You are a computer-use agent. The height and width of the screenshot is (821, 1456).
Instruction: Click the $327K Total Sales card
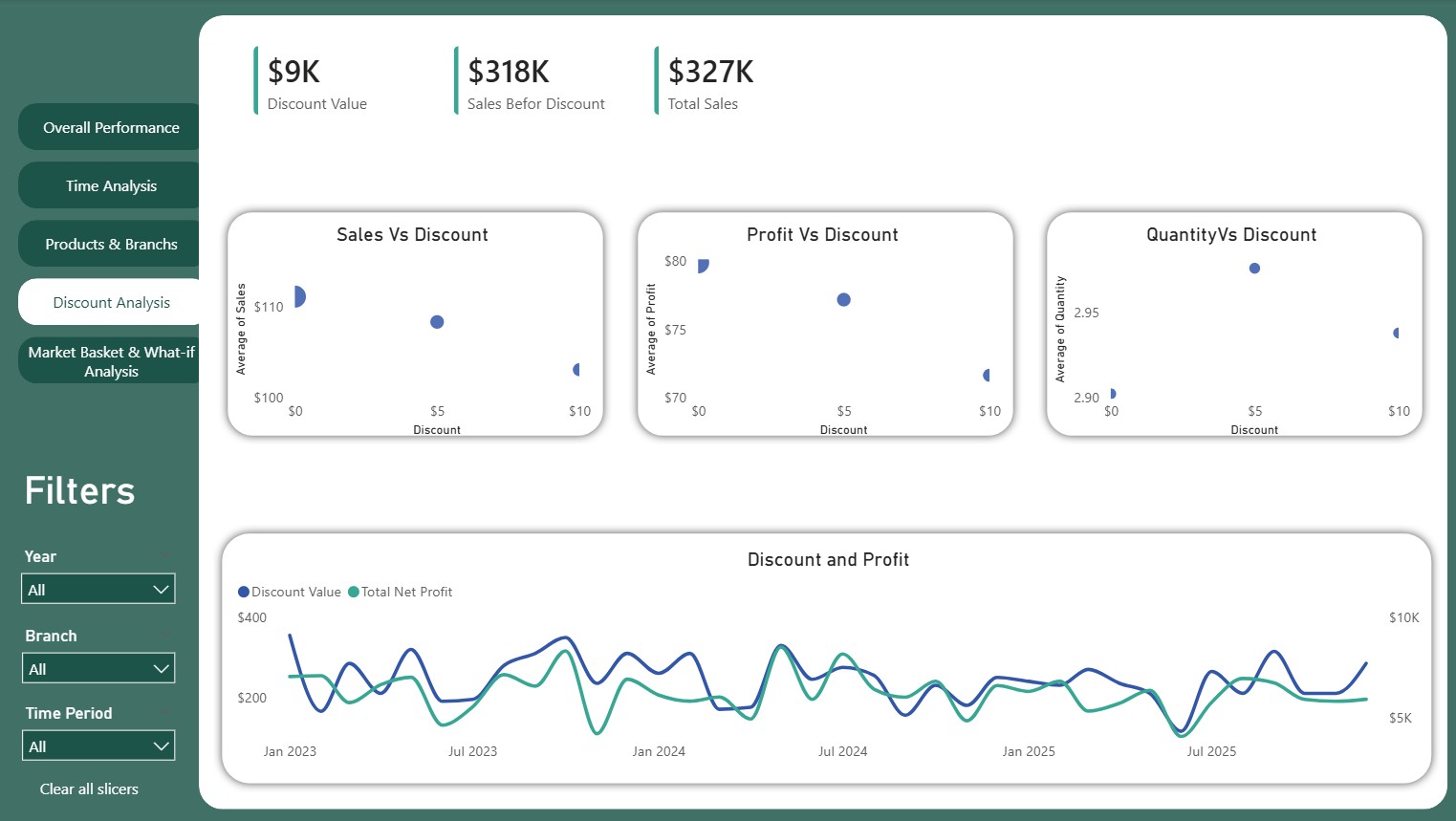click(710, 82)
